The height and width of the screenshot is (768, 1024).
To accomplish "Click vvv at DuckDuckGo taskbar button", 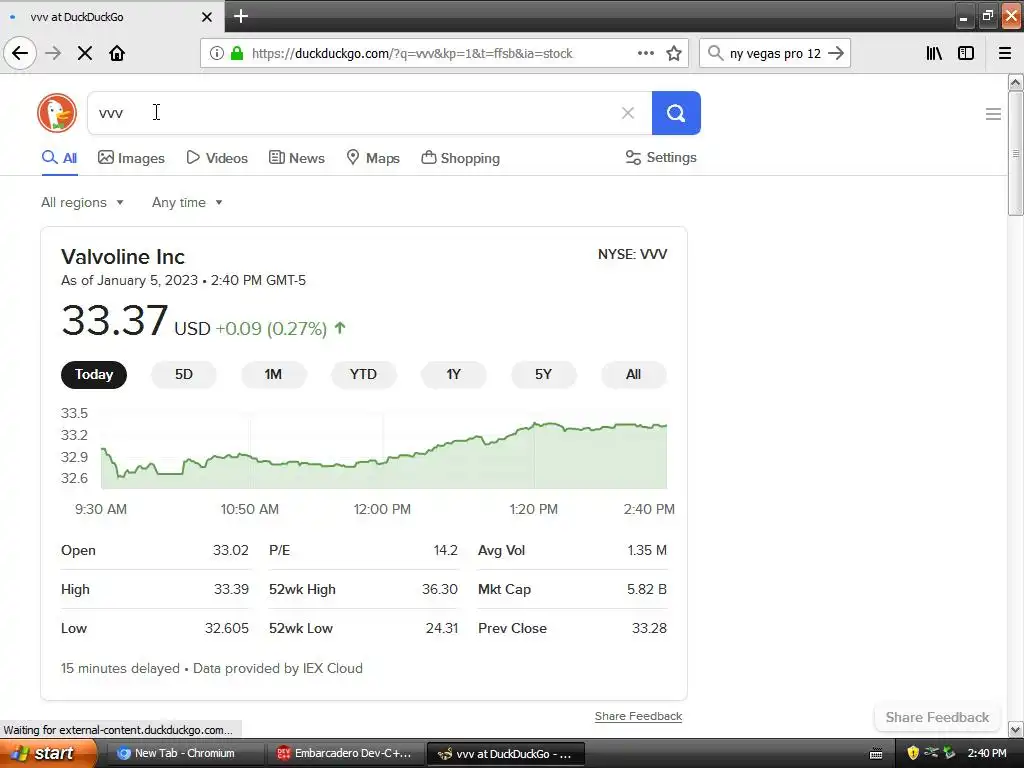I will (x=505, y=753).
